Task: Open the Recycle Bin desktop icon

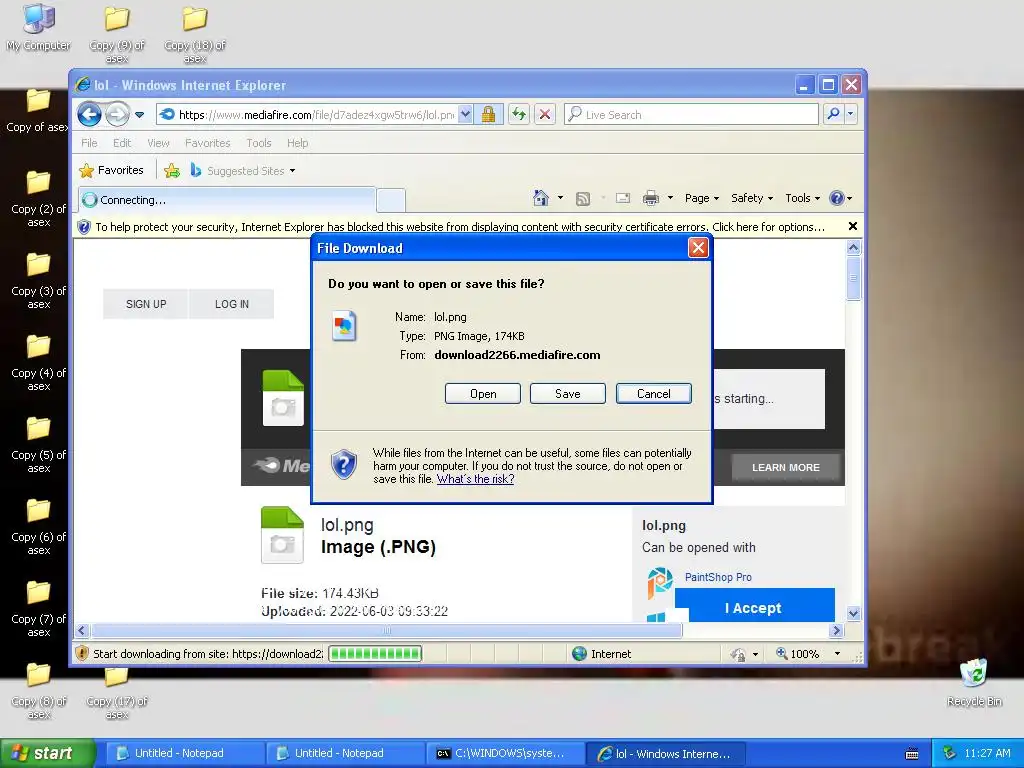Action: pos(974,683)
